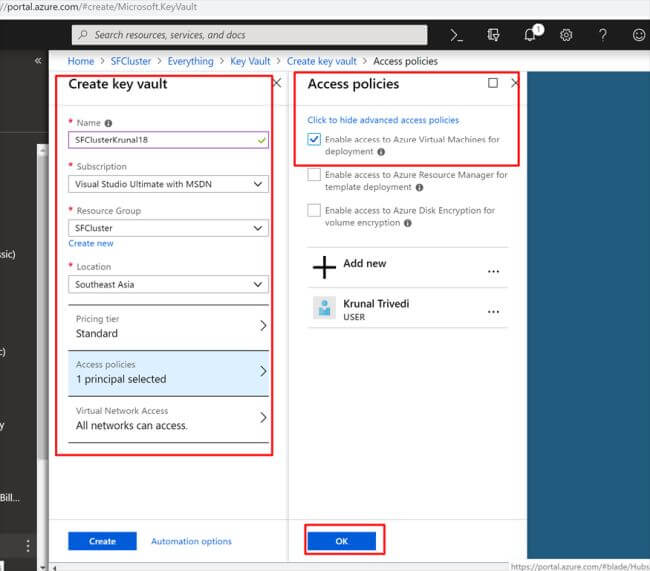Open Cloud Shell from the top bar

[x=456, y=35]
